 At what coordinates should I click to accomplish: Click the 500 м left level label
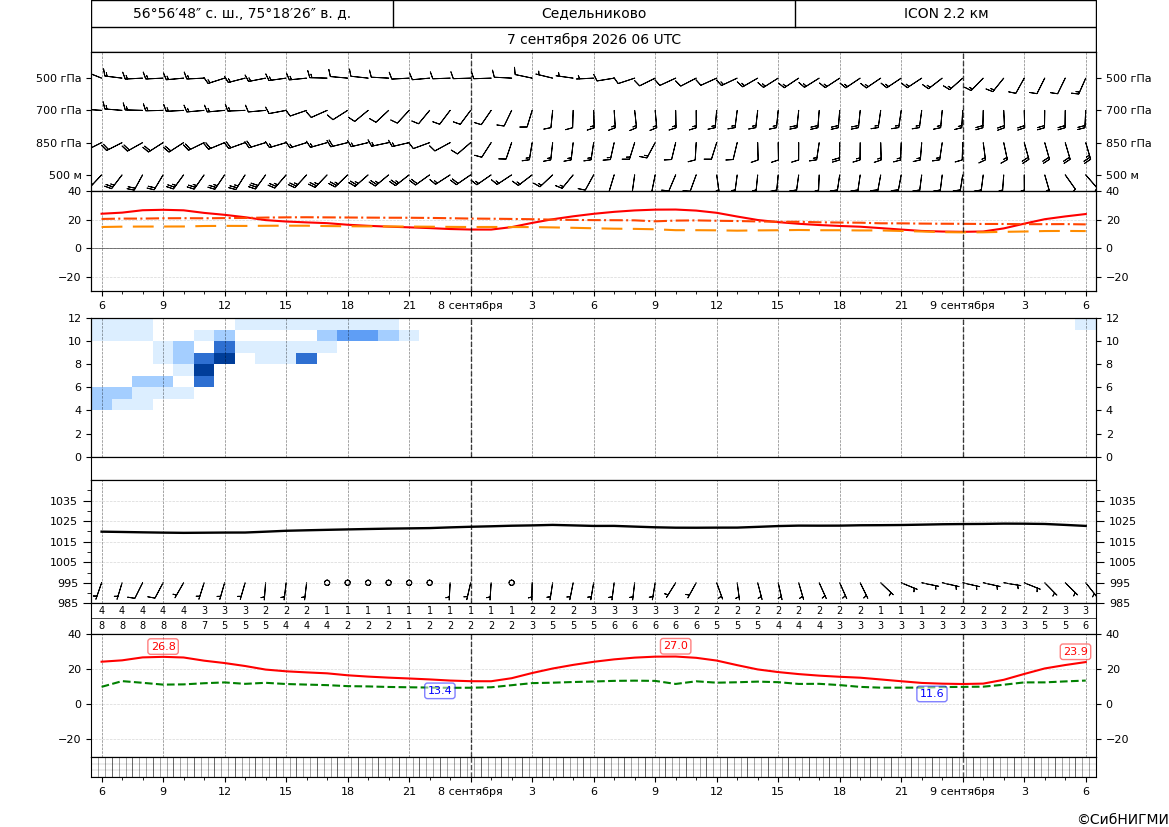66,175
